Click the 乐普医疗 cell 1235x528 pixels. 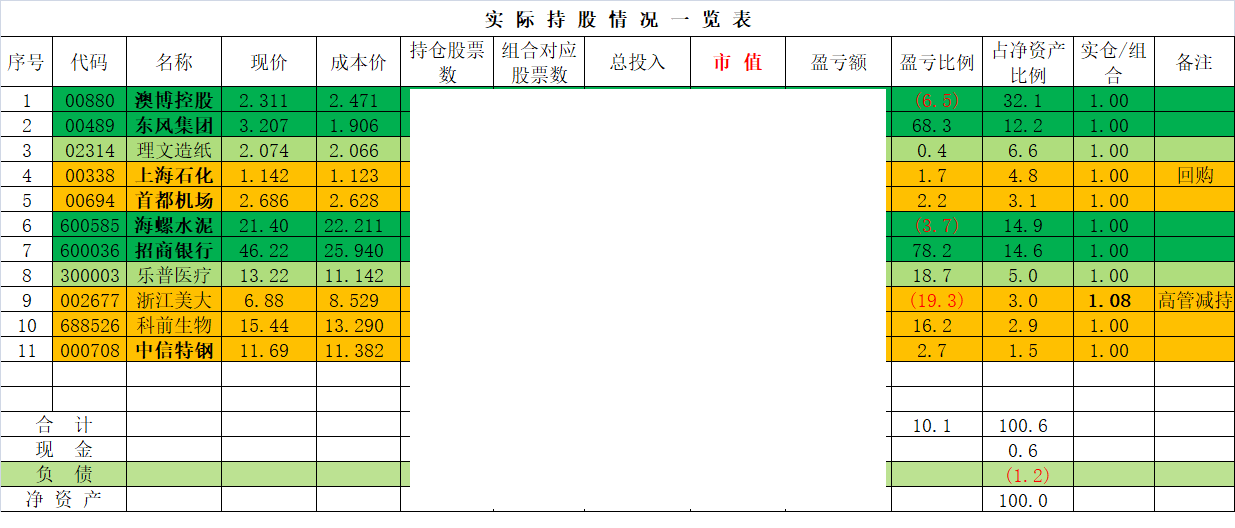pyautogui.click(x=174, y=276)
